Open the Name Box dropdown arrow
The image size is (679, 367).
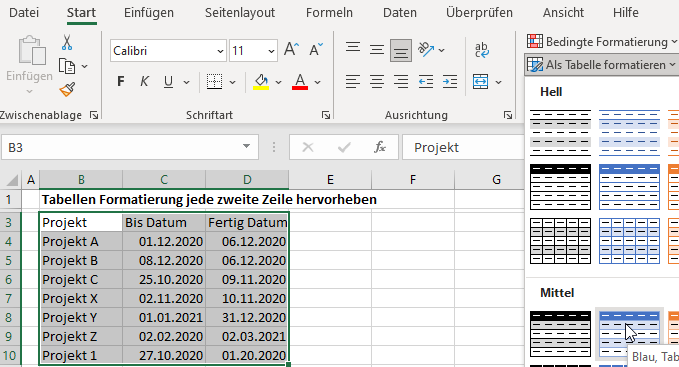click(x=246, y=146)
